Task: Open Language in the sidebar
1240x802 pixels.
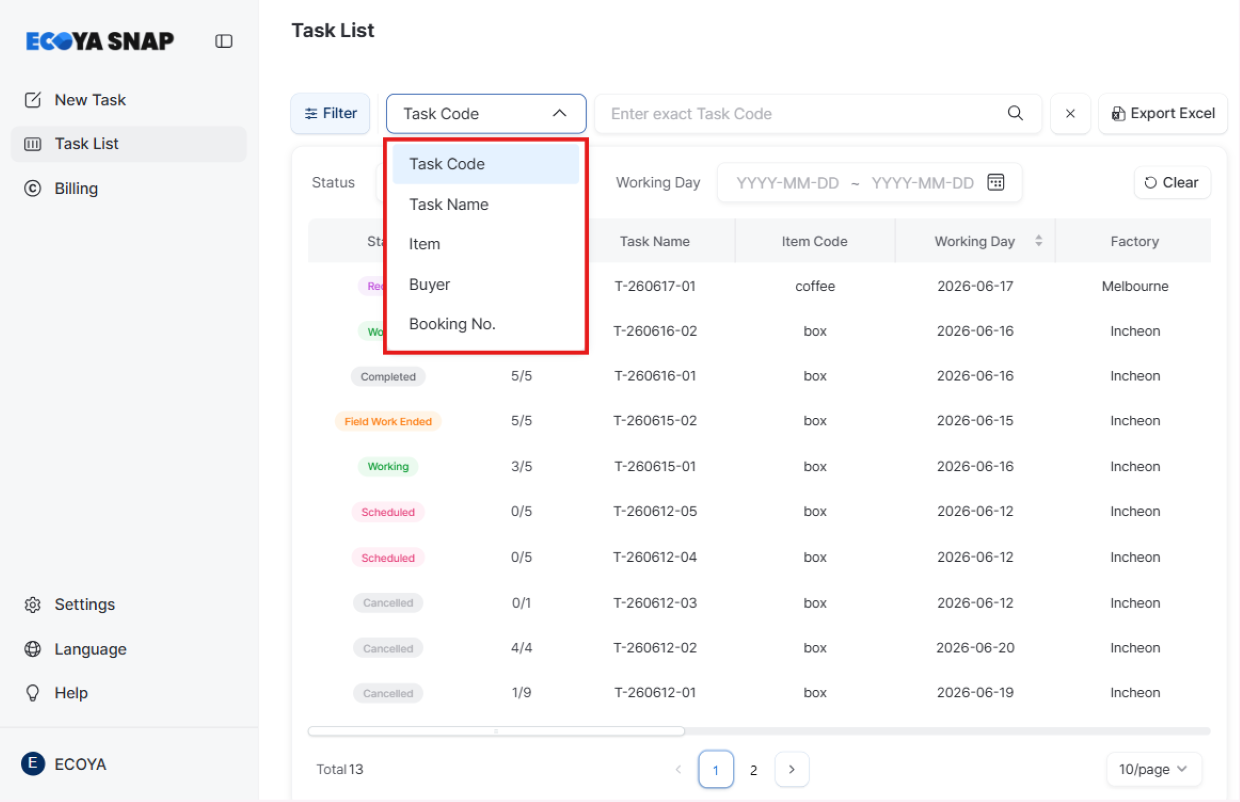Action: (x=128, y=649)
